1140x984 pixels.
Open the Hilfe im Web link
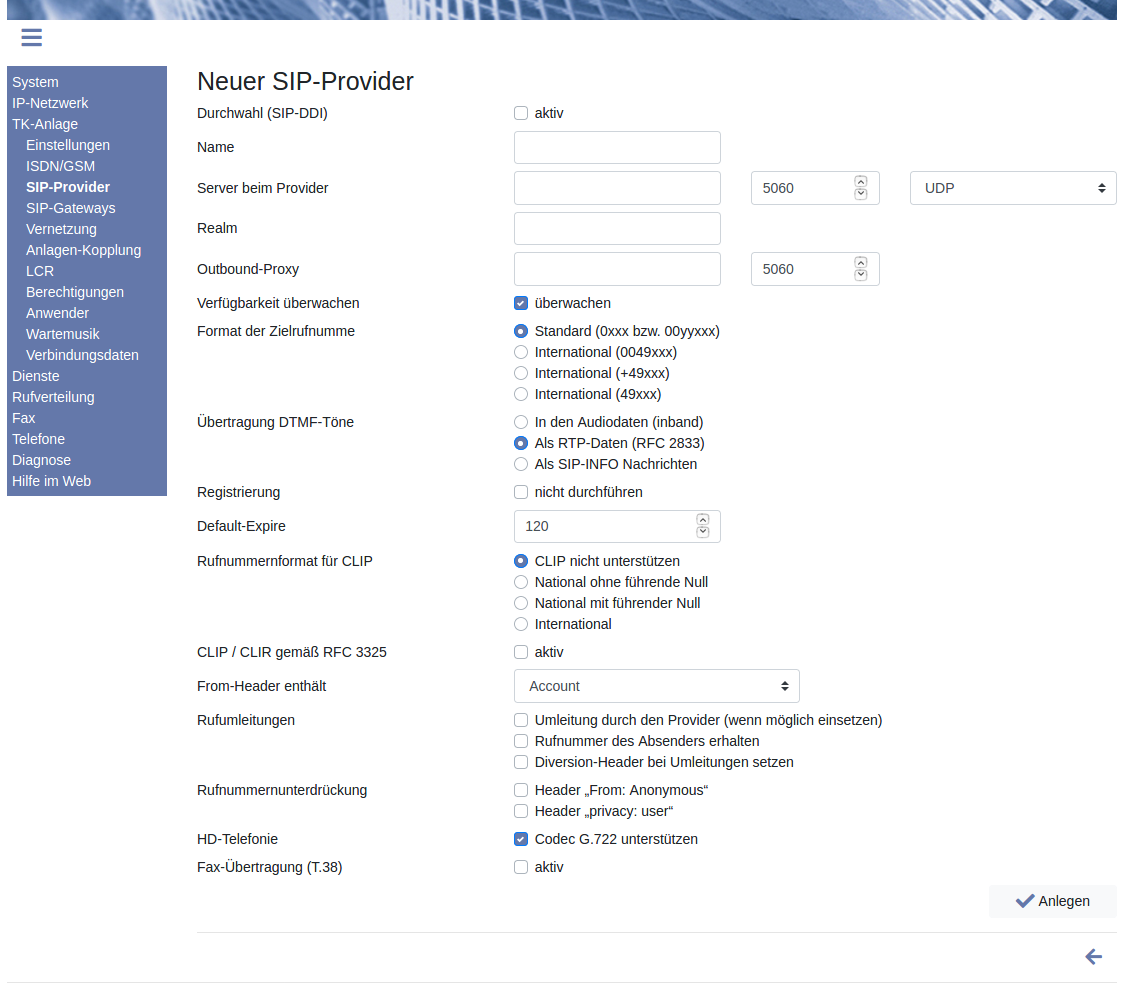(51, 481)
